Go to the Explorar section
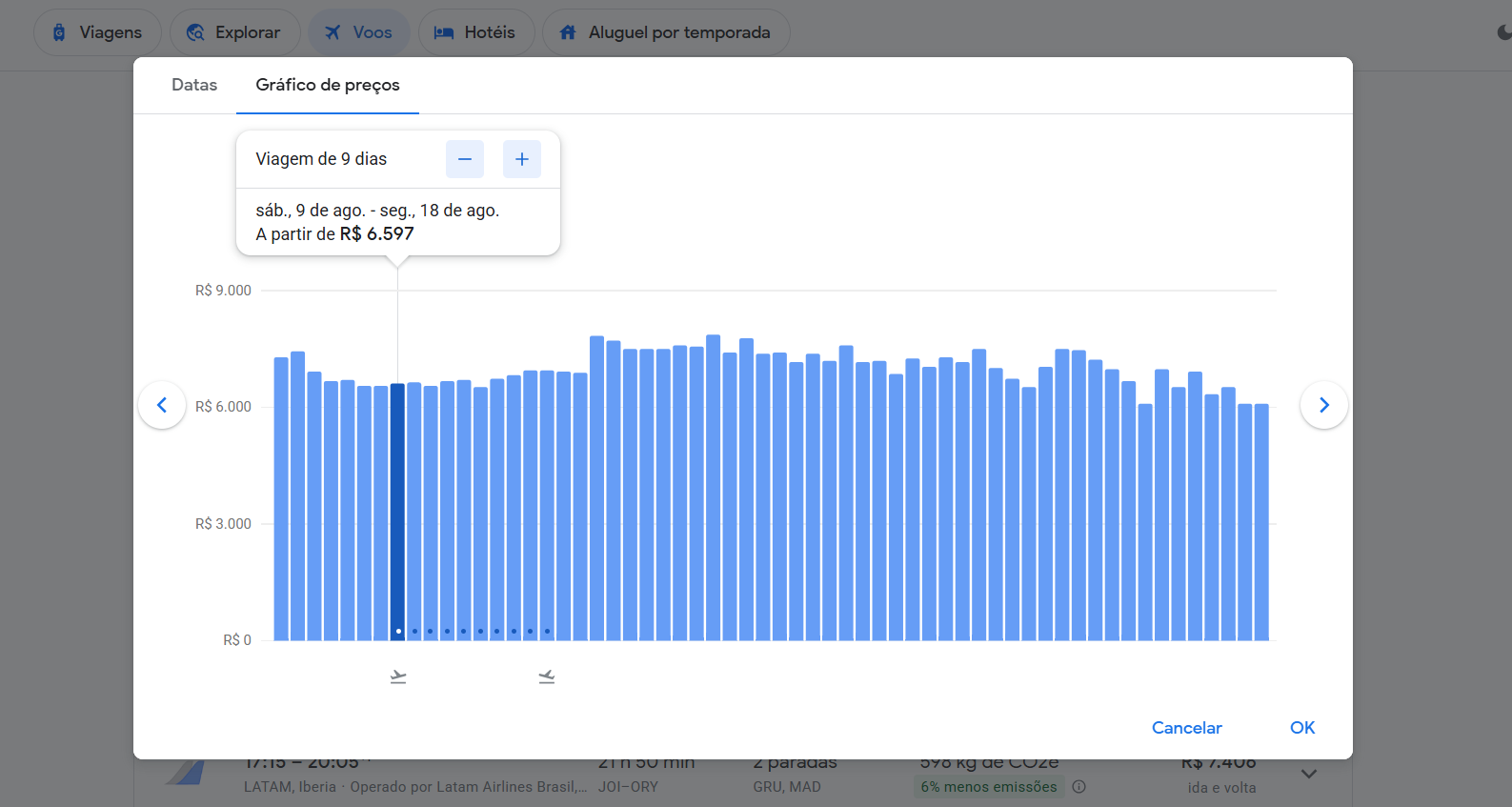This screenshot has height=807, width=1512. tap(234, 32)
